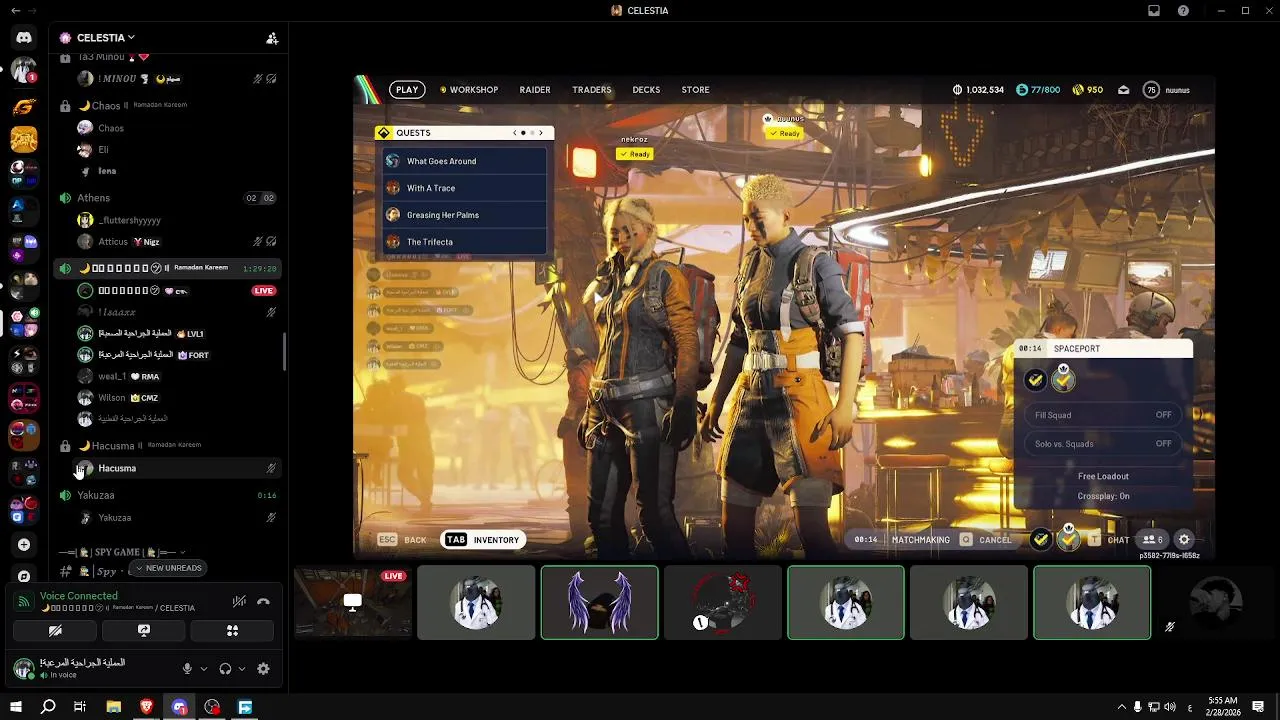
Task: Select RAIDER tab in game stream
Action: click(x=535, y=90)
